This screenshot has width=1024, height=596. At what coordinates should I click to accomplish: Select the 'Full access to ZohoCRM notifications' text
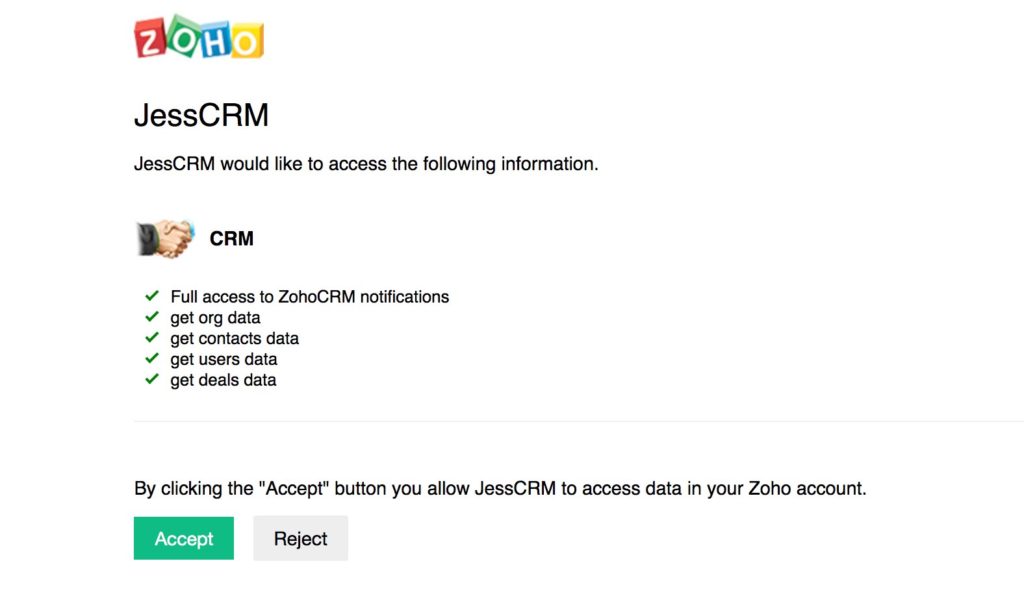tap(310, 297)
